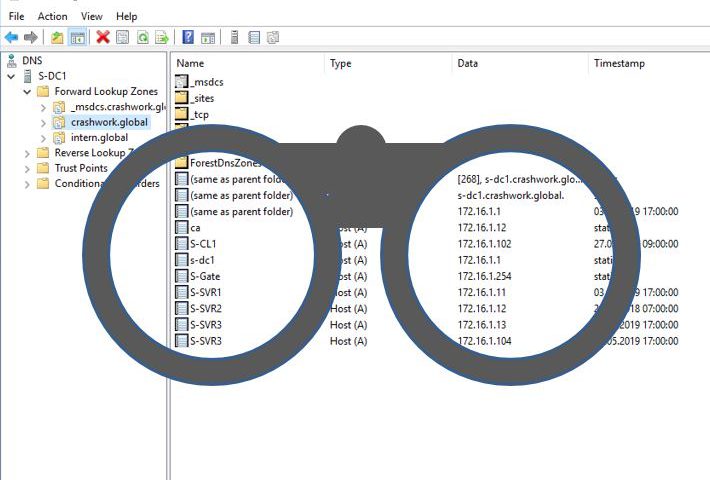
Task: Click the Back arrow in toolbar
Action: click(x=11, y=37)
